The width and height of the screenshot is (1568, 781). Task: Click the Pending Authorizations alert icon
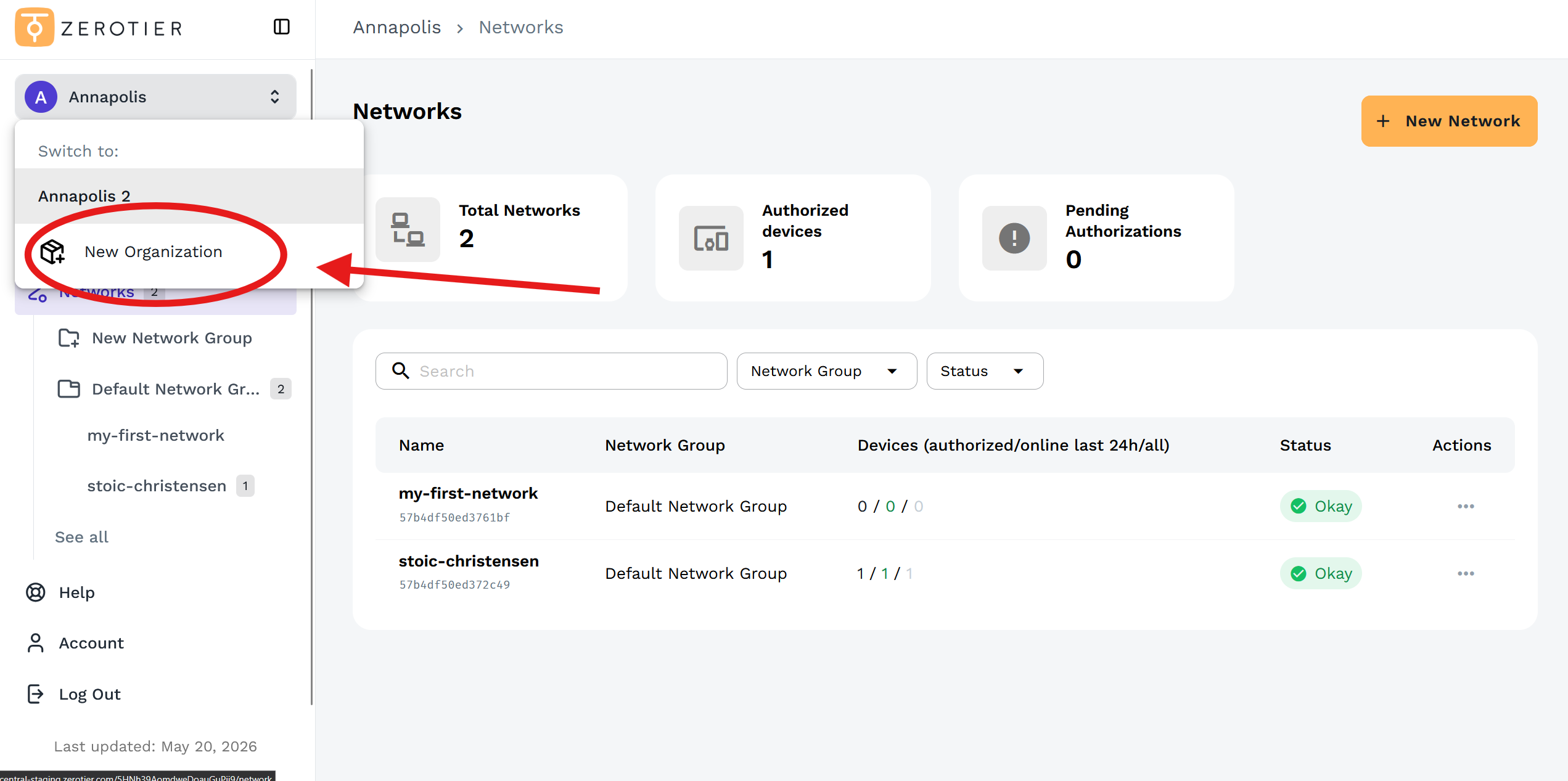coord(1014,238)
